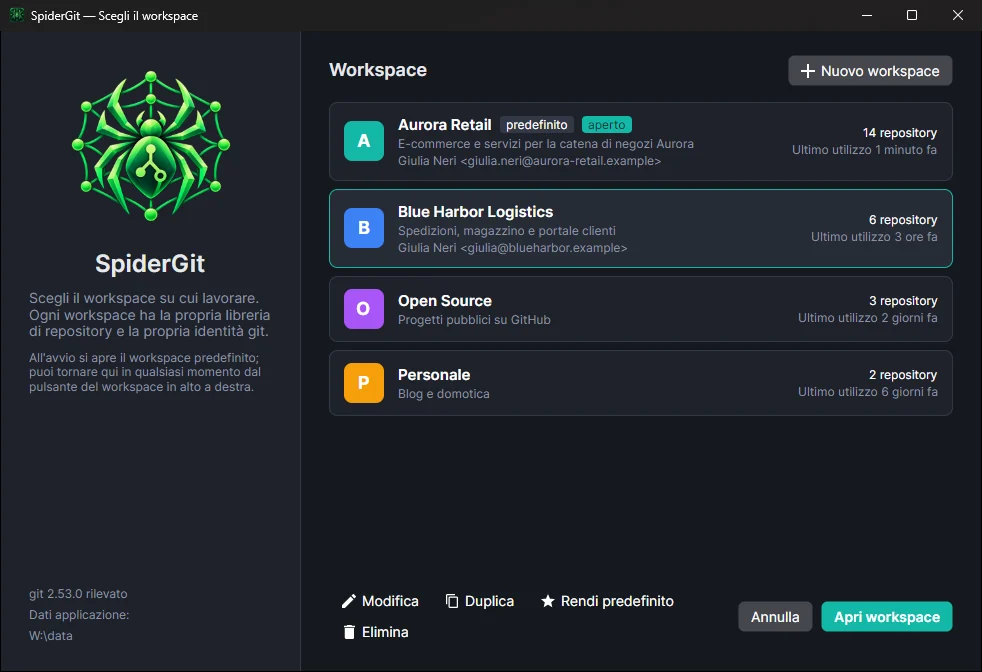Image resolution: width=982 pixels, height=672 pixels.
Task: Click Ultimo utilizzo 6 giorni fa
Action: (867, 391)
